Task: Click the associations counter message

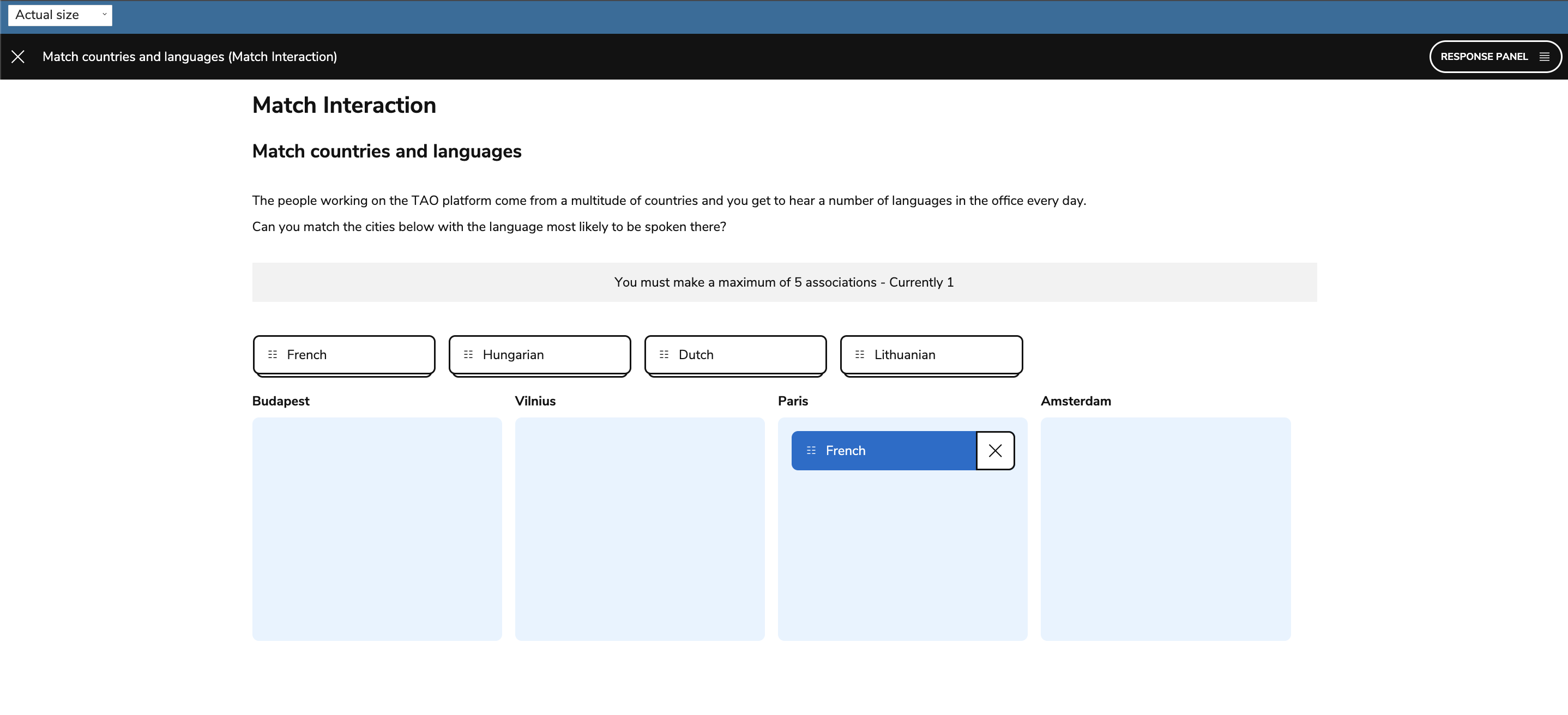Action: 784,282
